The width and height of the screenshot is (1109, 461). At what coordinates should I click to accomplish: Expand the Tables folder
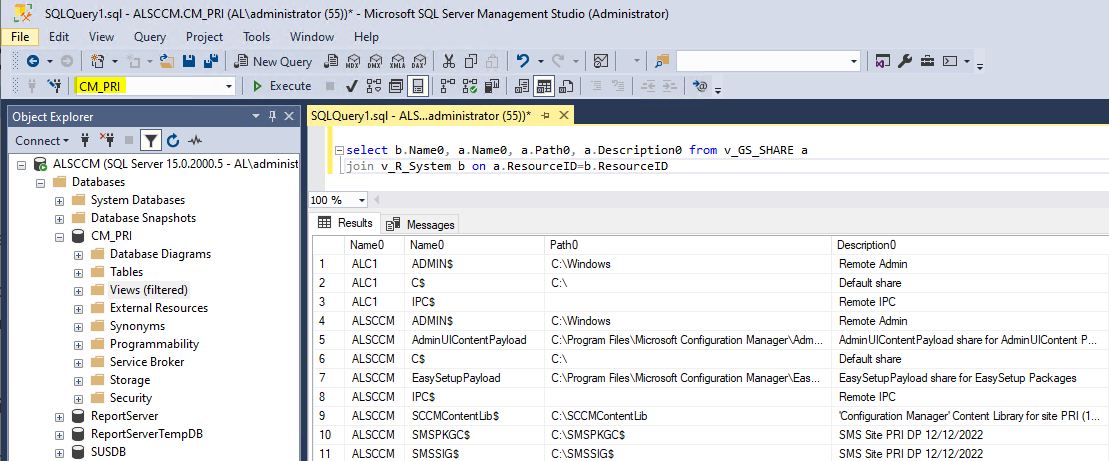79,273
